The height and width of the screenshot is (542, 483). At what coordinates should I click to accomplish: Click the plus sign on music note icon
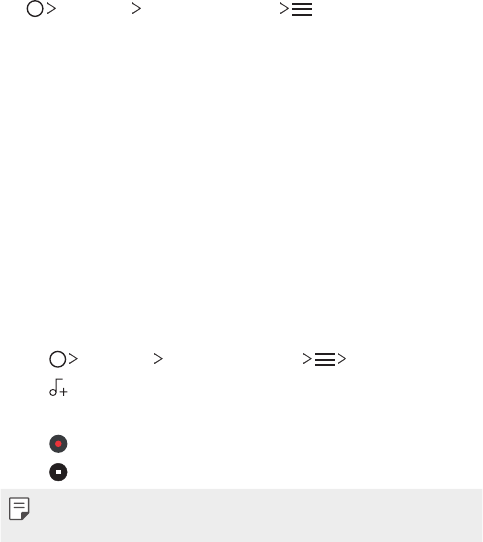(x=64, y=392)
